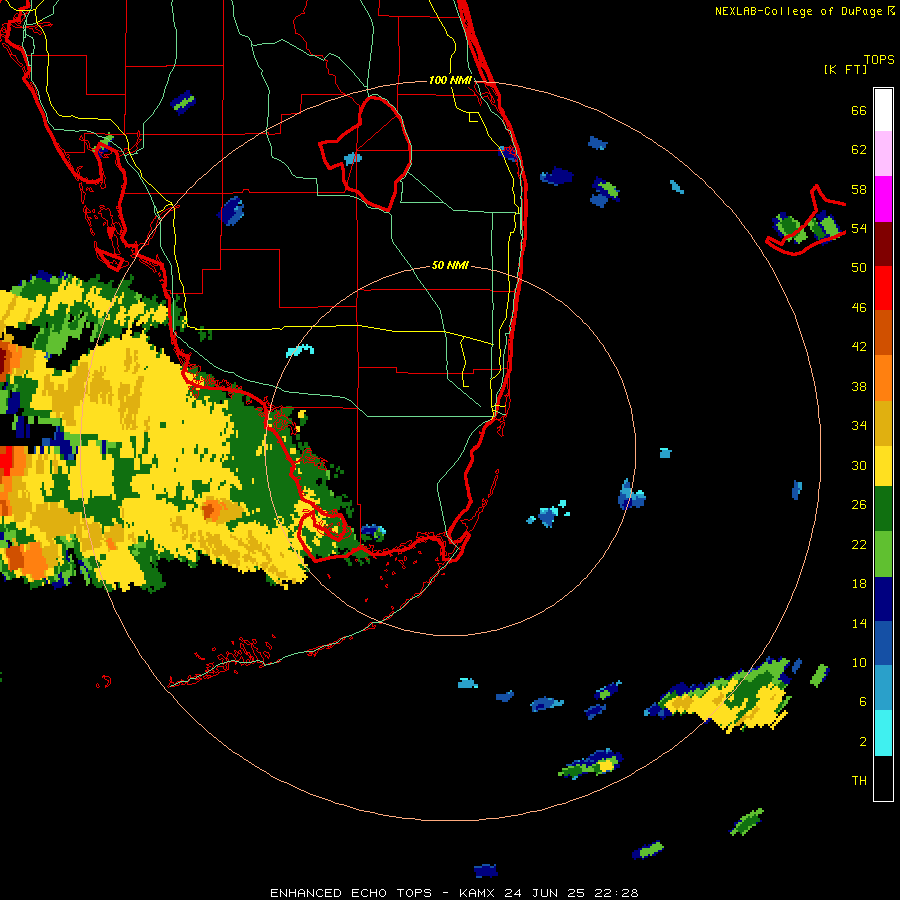This screenshot has height=900, width=900.
Task: Click the 38 legend value label
Action: pyautogui.click(x=859, y=386)
